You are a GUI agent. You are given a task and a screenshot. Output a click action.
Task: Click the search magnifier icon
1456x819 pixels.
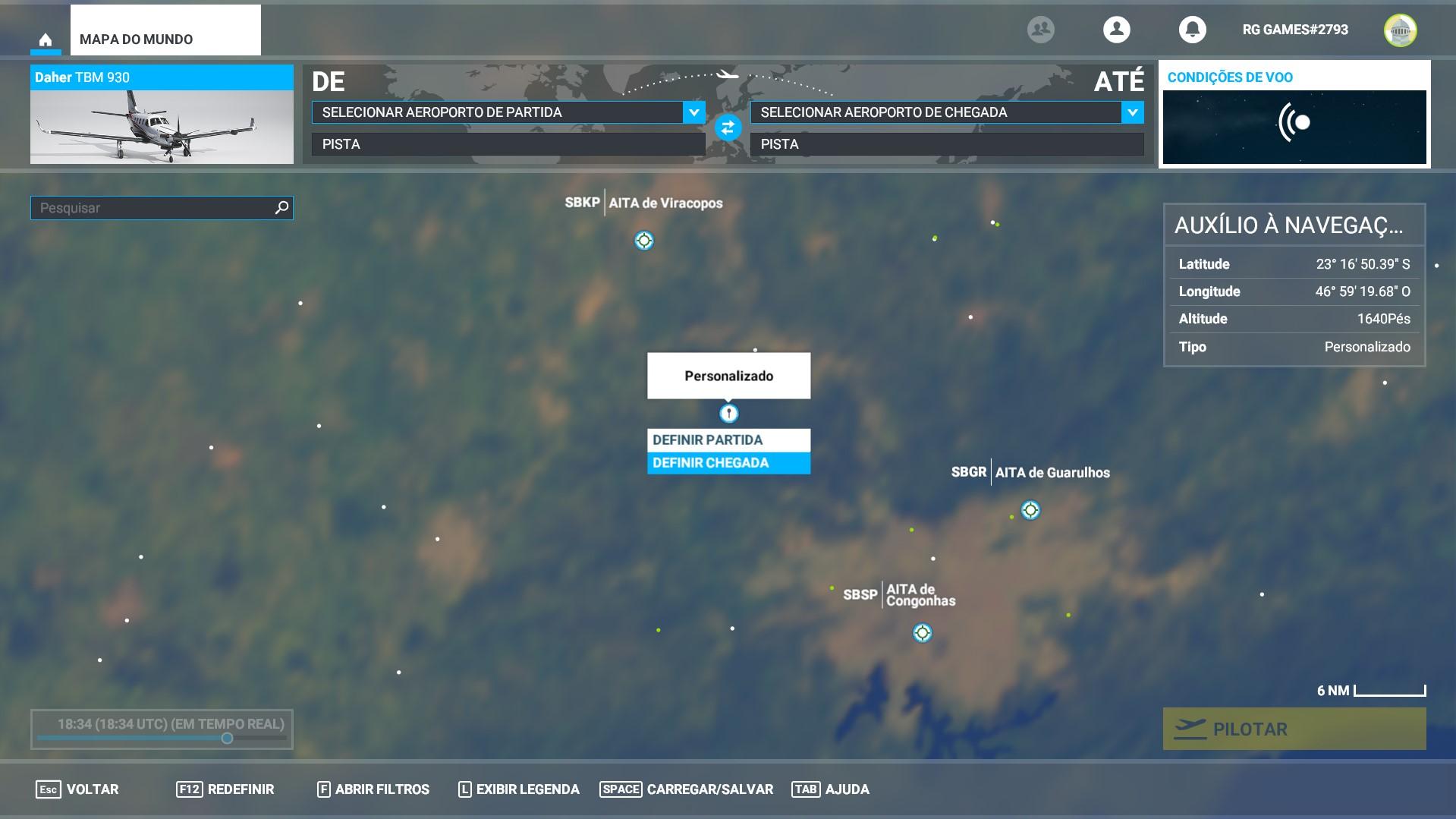tap(281, 207)
